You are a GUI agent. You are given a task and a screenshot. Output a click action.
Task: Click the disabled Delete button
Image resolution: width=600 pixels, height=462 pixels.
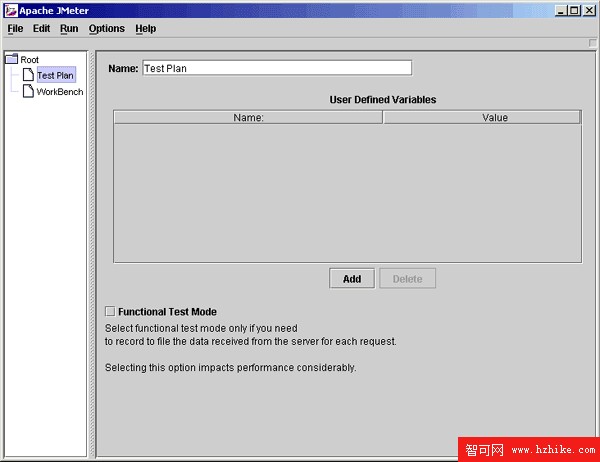pos(407,279)
